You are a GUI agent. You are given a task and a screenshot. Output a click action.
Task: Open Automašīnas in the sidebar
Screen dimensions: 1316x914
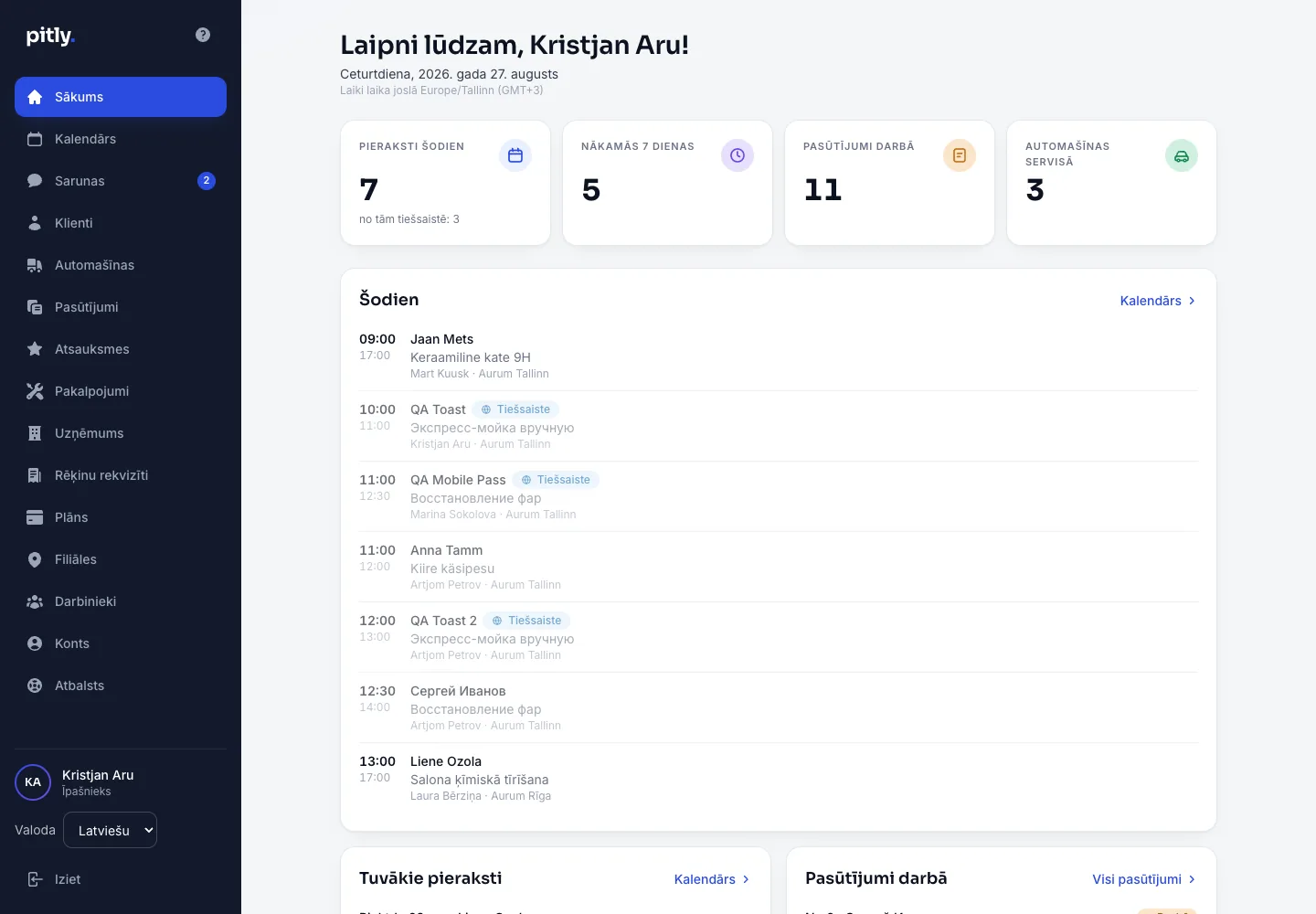coord(121,265)
